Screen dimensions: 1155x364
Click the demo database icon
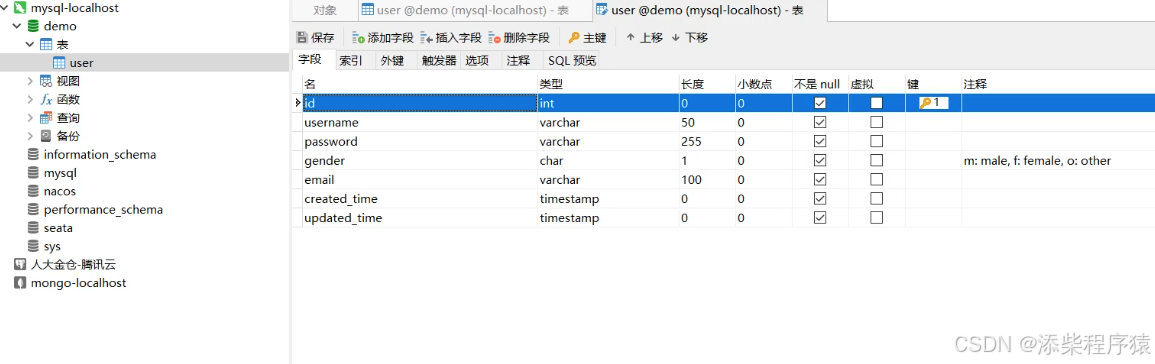click(33, 27)
